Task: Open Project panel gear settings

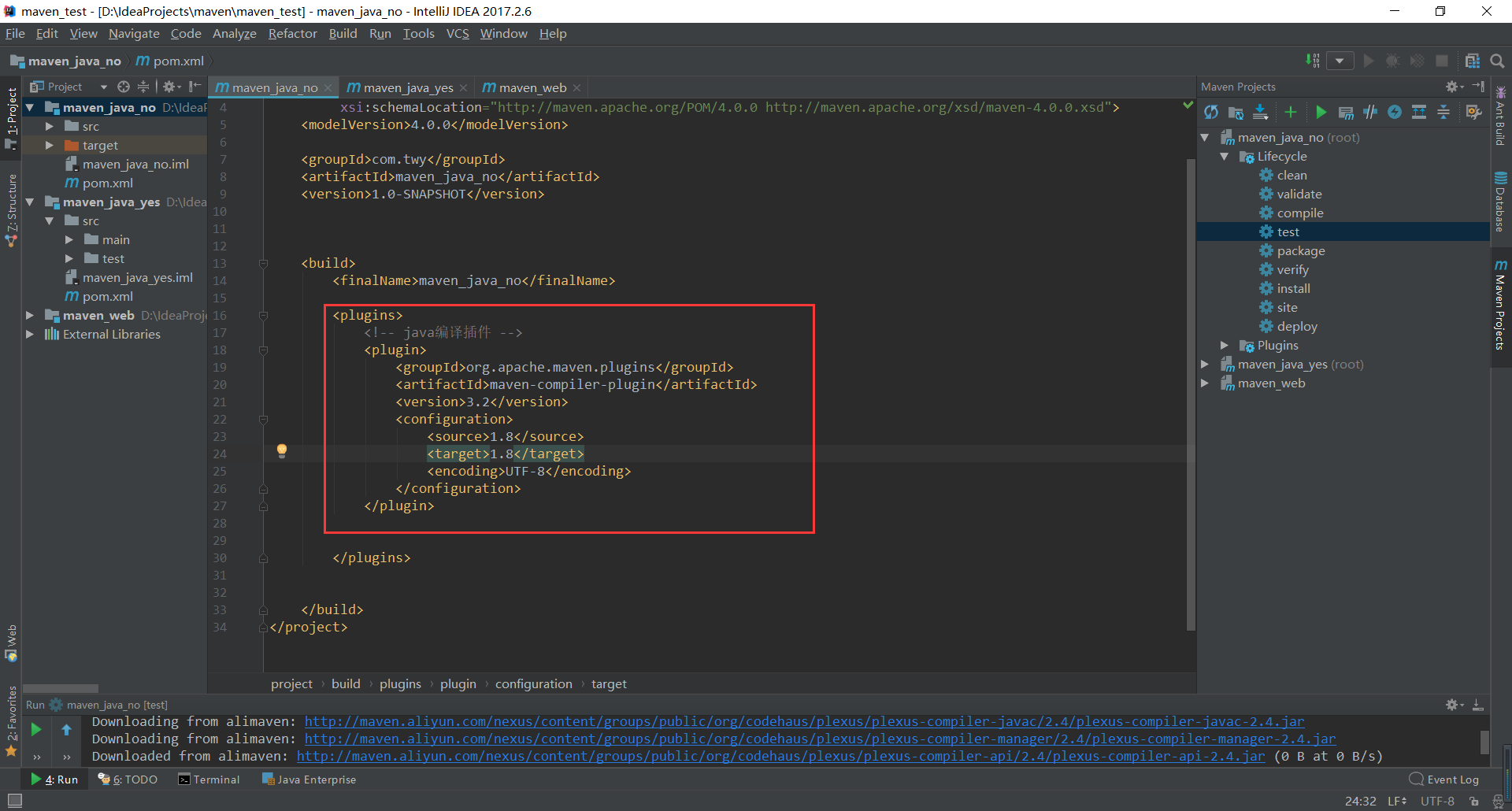Action: click(x=171, y=87)
